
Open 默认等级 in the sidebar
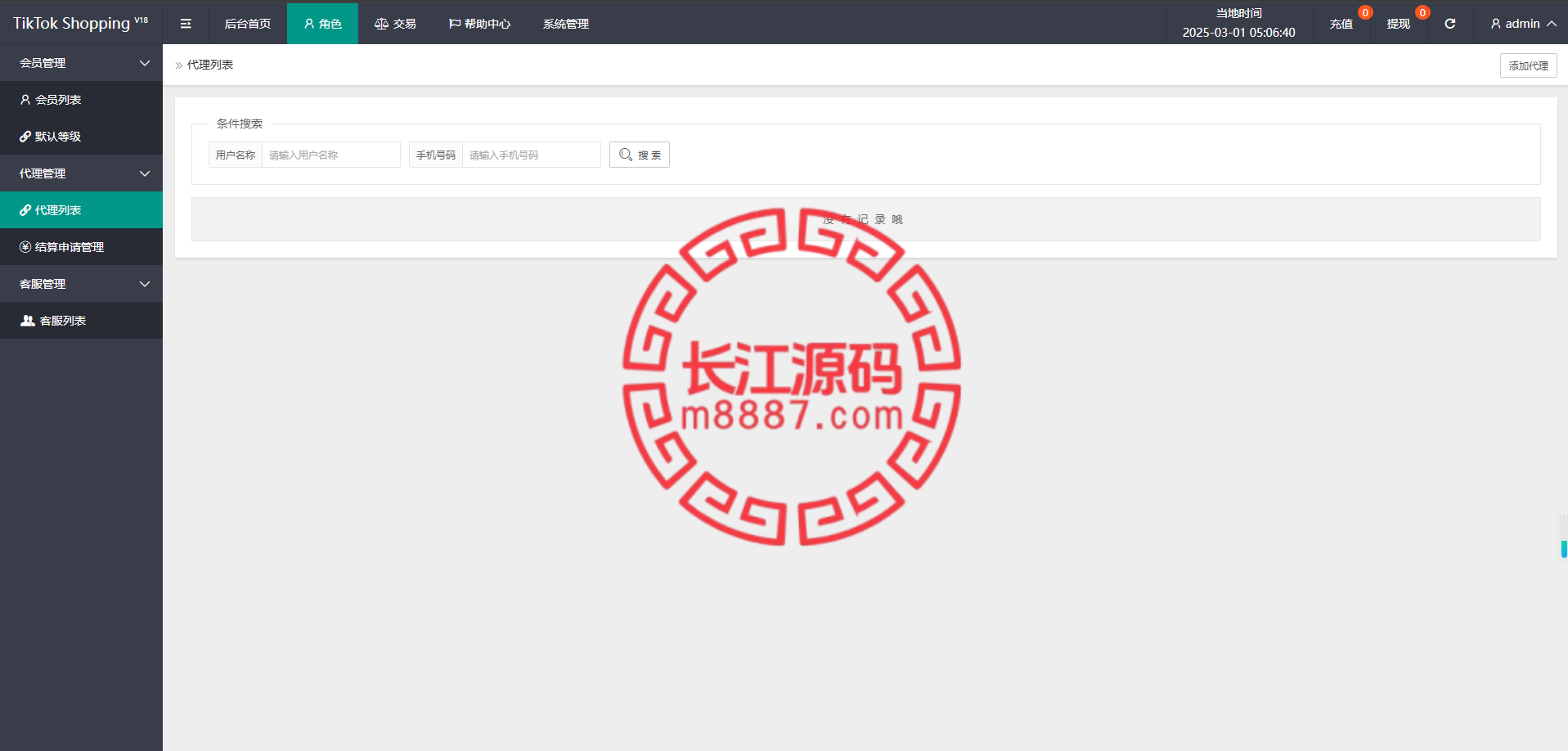pyautogui.click(x=81, y=137)
